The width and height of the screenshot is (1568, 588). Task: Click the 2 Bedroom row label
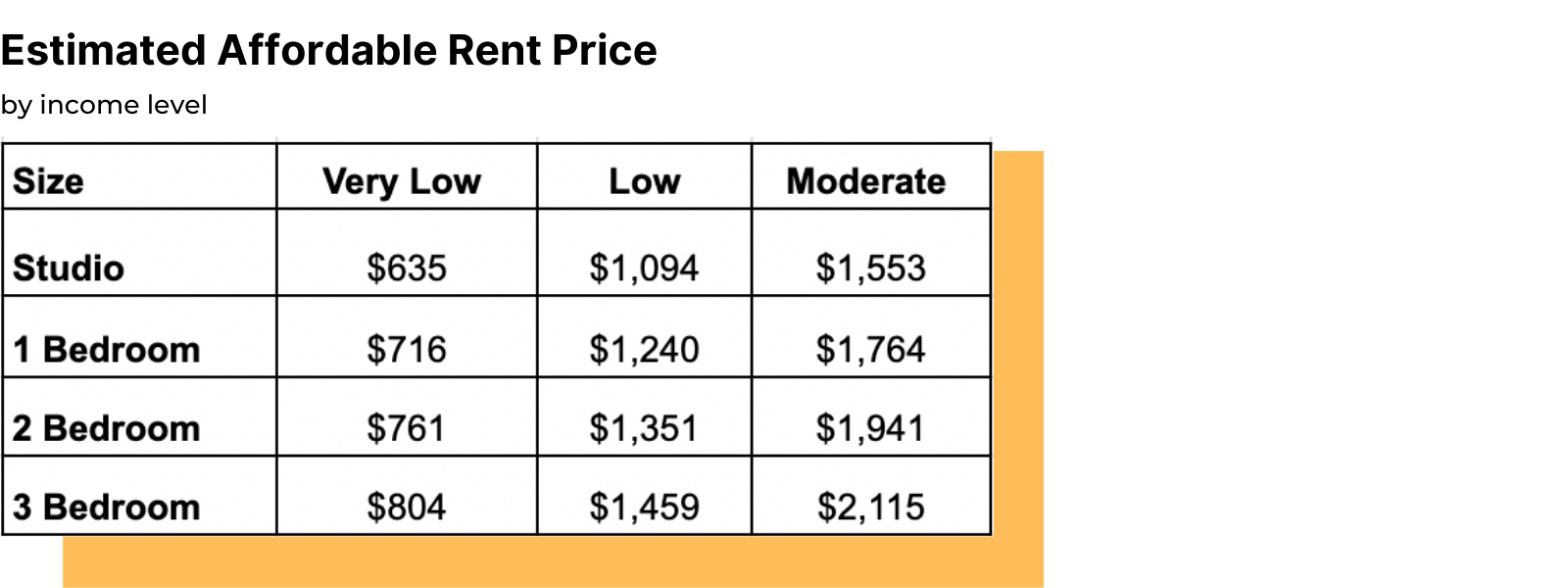(x=107, y=428)
